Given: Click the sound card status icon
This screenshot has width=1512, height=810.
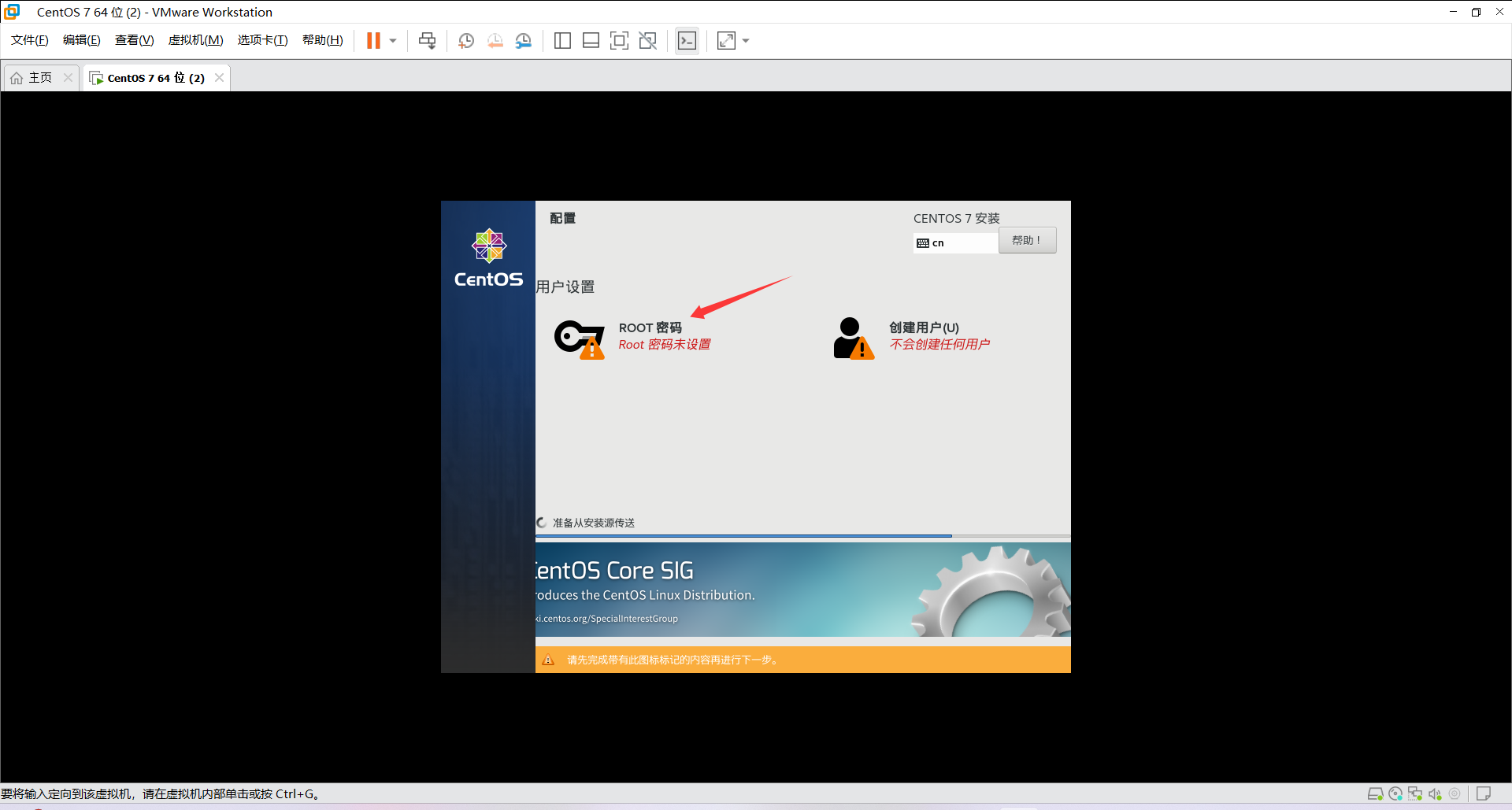Looking at the screenshot, I should (1435, 794).
